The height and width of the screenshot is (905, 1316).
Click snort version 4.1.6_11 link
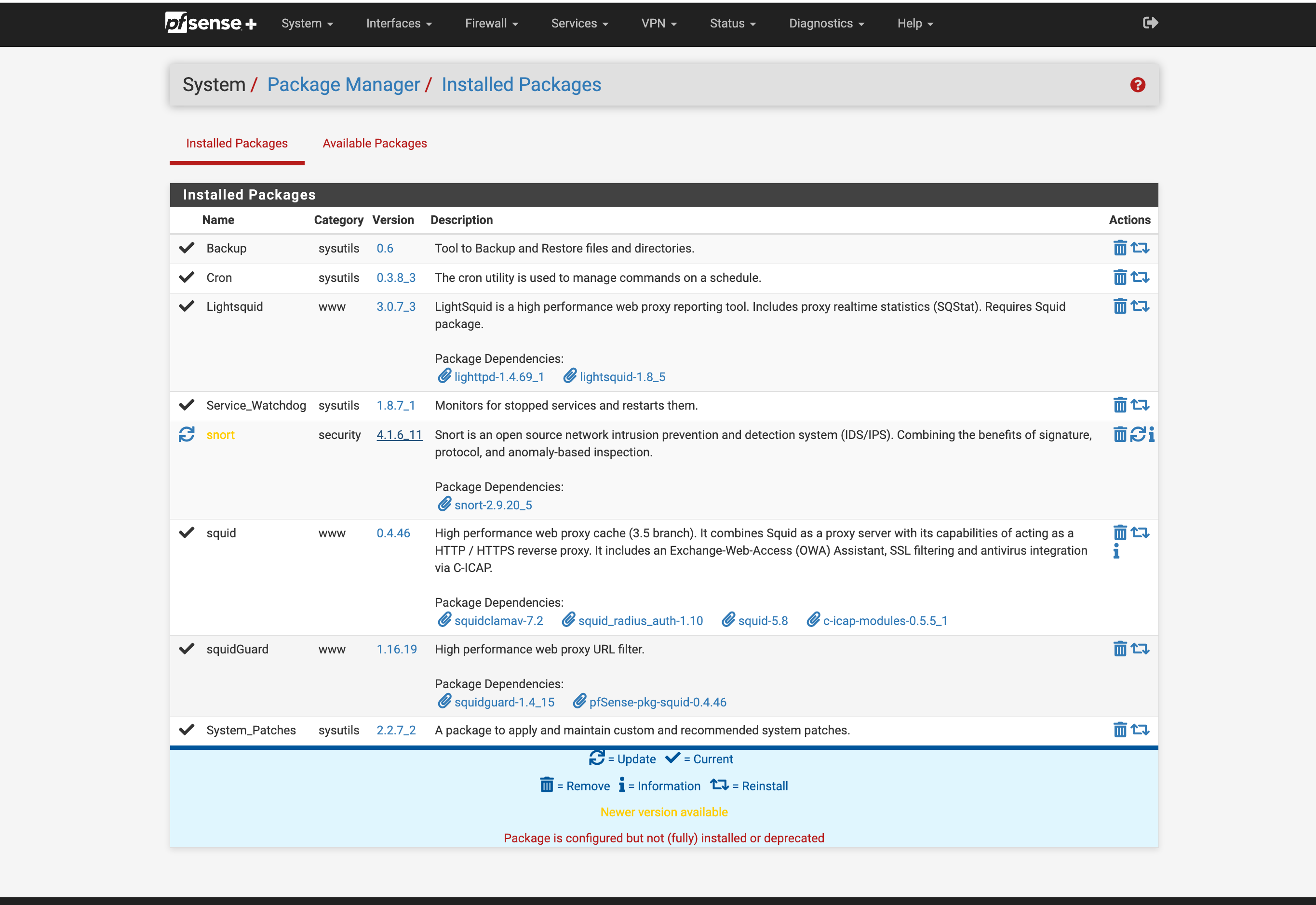[399, 435]
